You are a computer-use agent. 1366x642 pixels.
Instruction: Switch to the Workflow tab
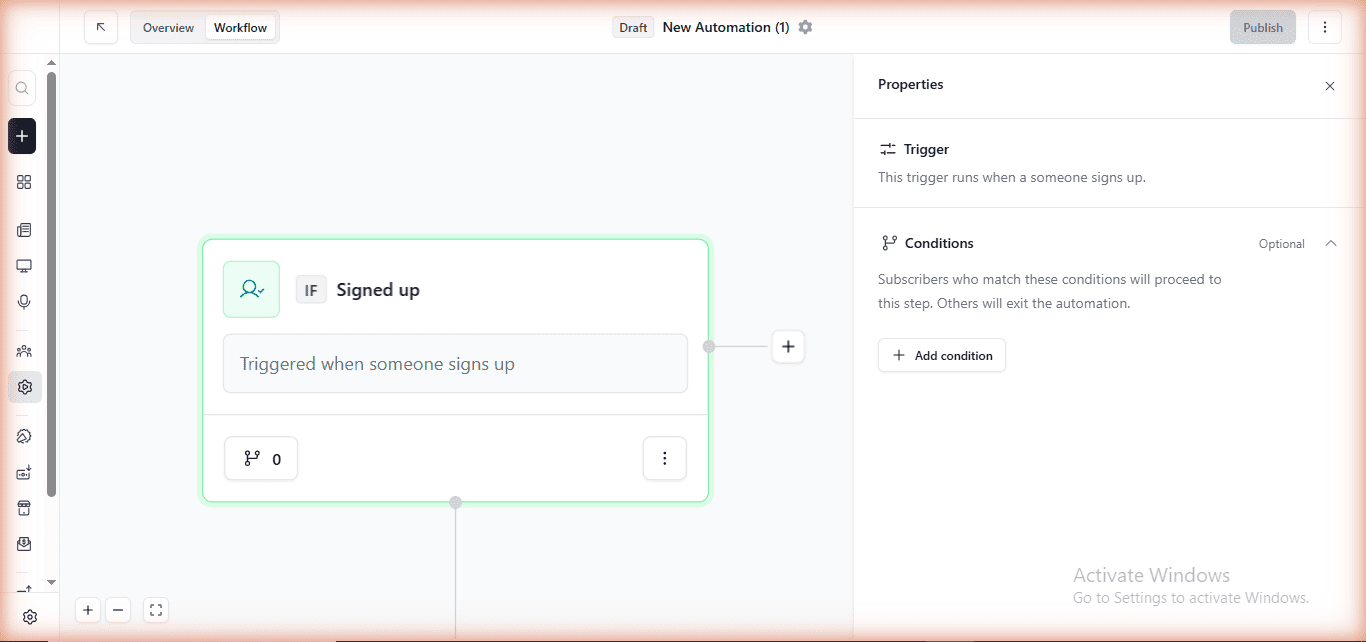click(241, 27)
